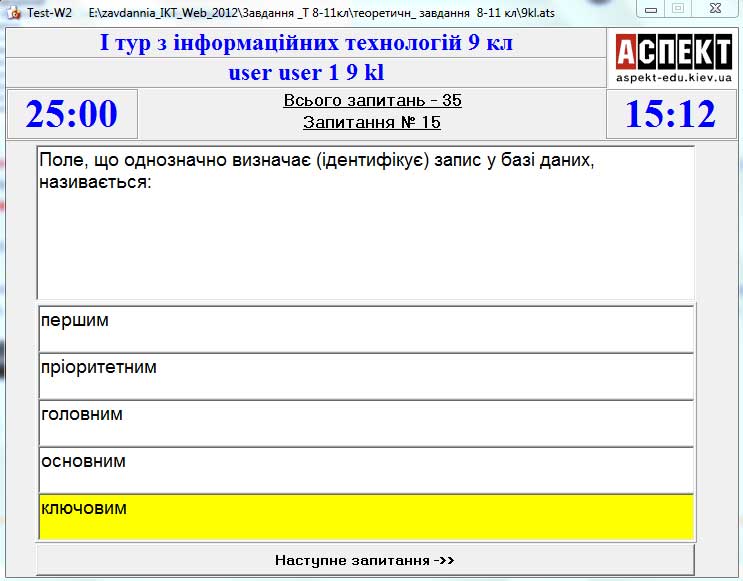Click the "user user 1 9 kl" name label

coord(306,73)
